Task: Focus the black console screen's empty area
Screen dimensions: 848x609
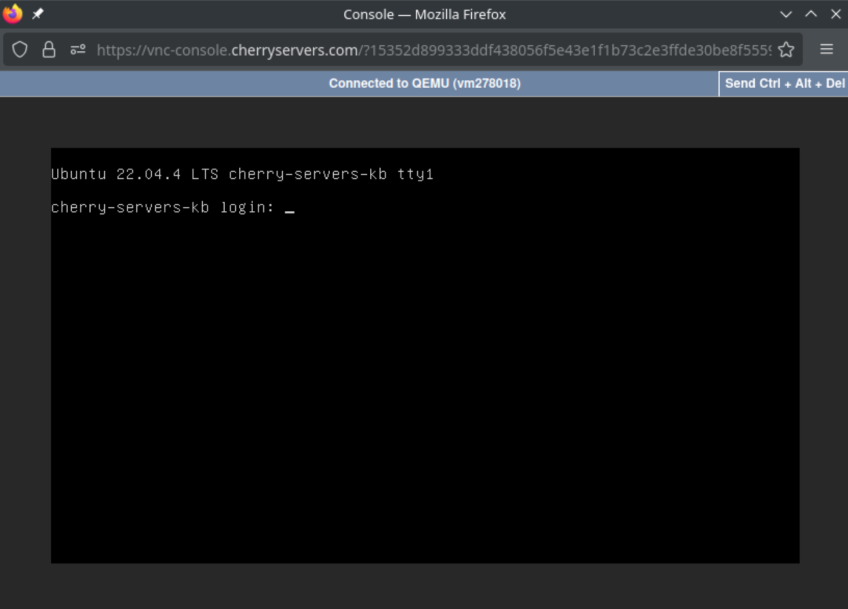Action: (x=425, y=400)
